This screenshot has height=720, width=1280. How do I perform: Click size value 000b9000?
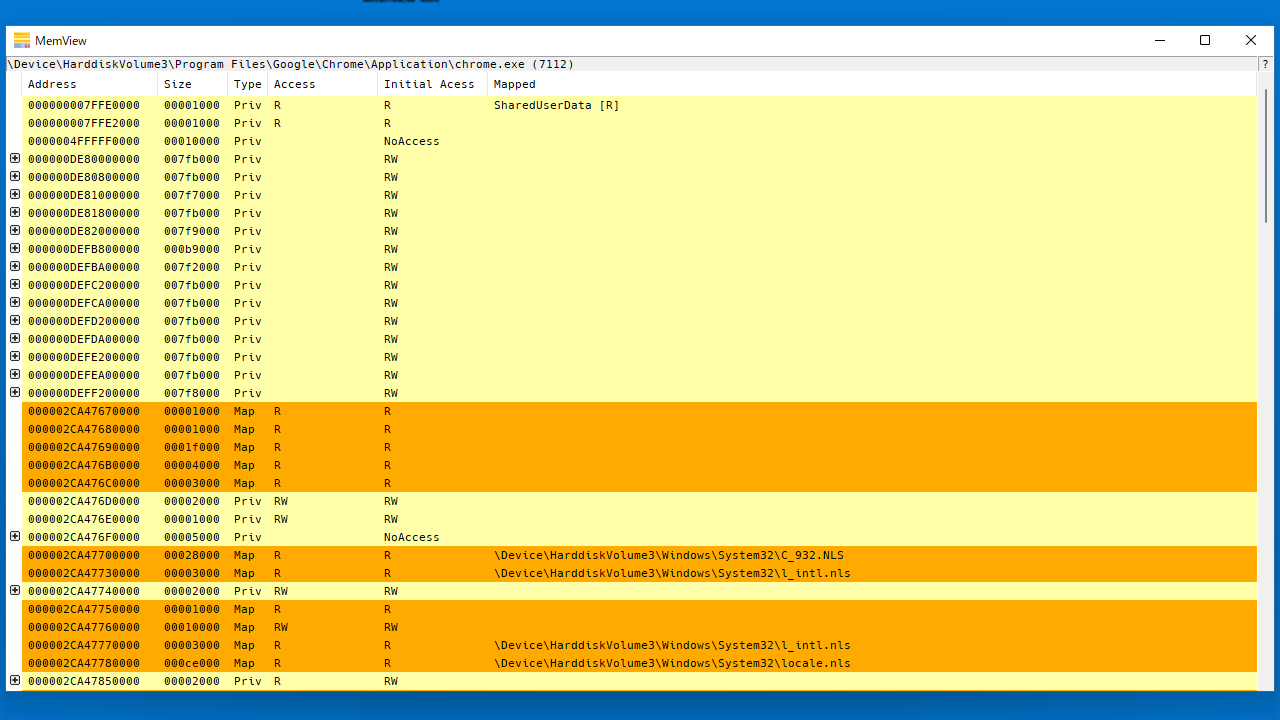click(192, 249)
